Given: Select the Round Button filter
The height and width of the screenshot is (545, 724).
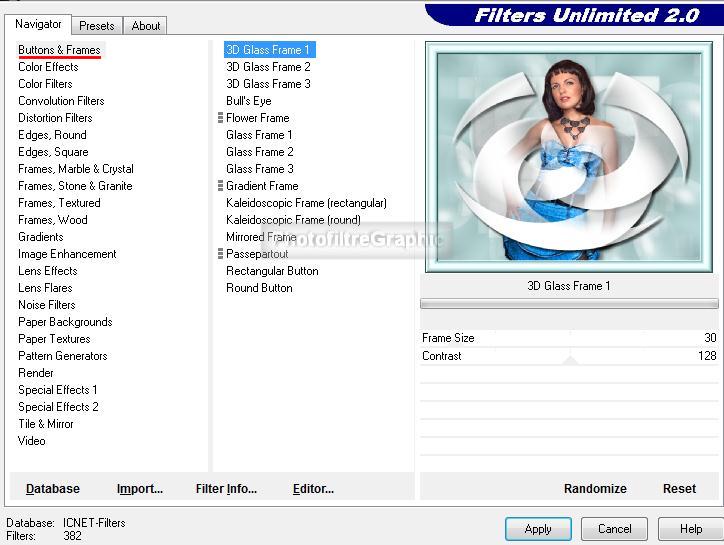Looking at the screenshot, I should coord(259,288).
